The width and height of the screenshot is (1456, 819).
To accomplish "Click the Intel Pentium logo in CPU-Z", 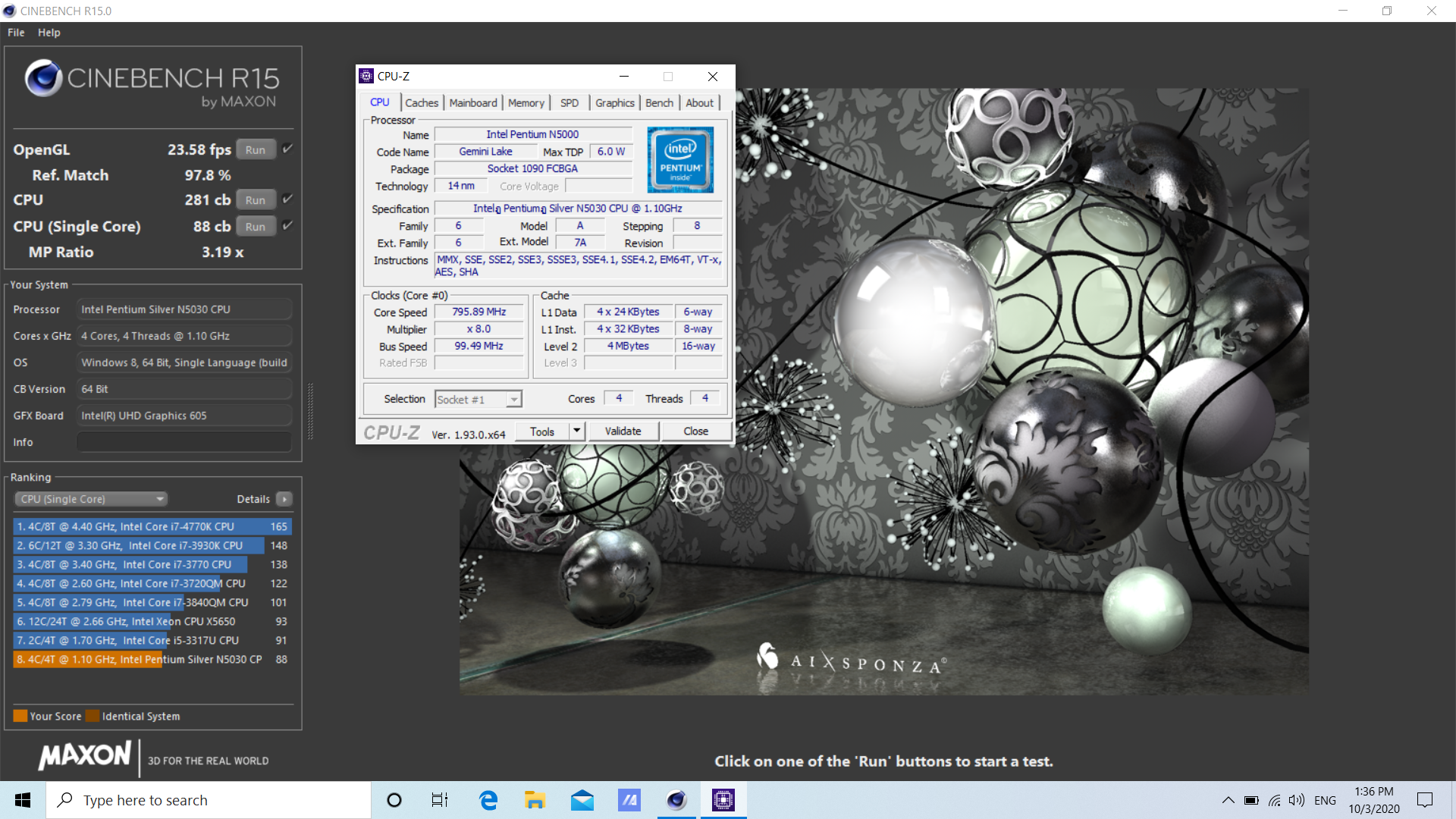I will click(680, 160).
